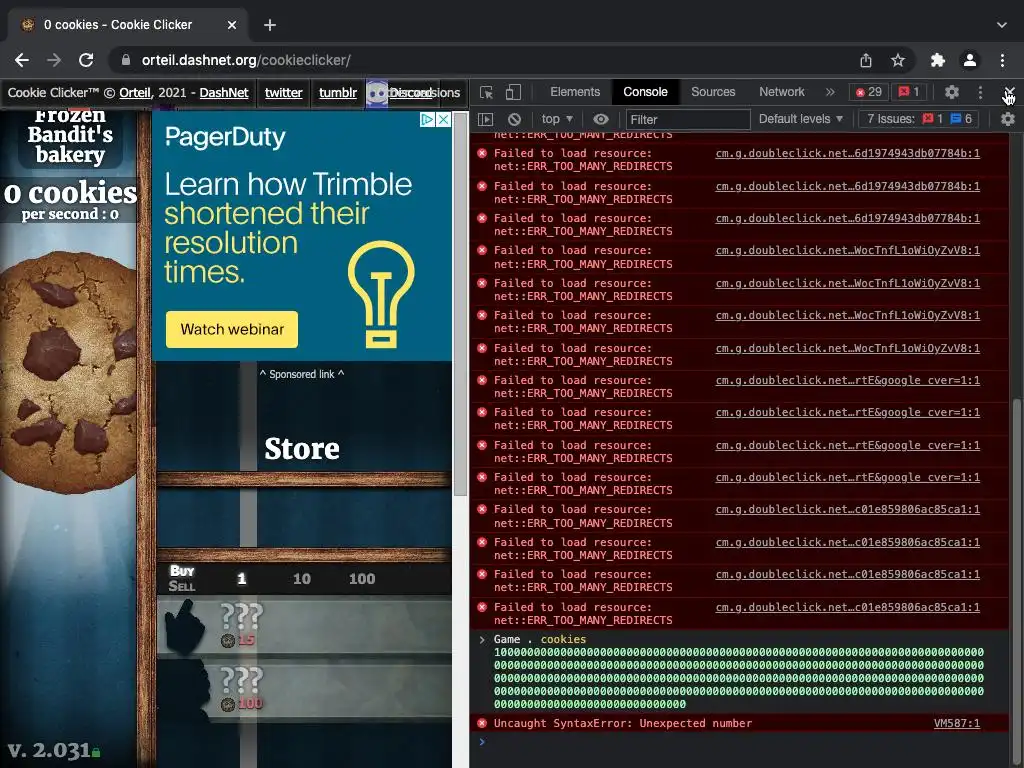
Task: Set store bulk amount to 1
Action: [x=242, y=579]
